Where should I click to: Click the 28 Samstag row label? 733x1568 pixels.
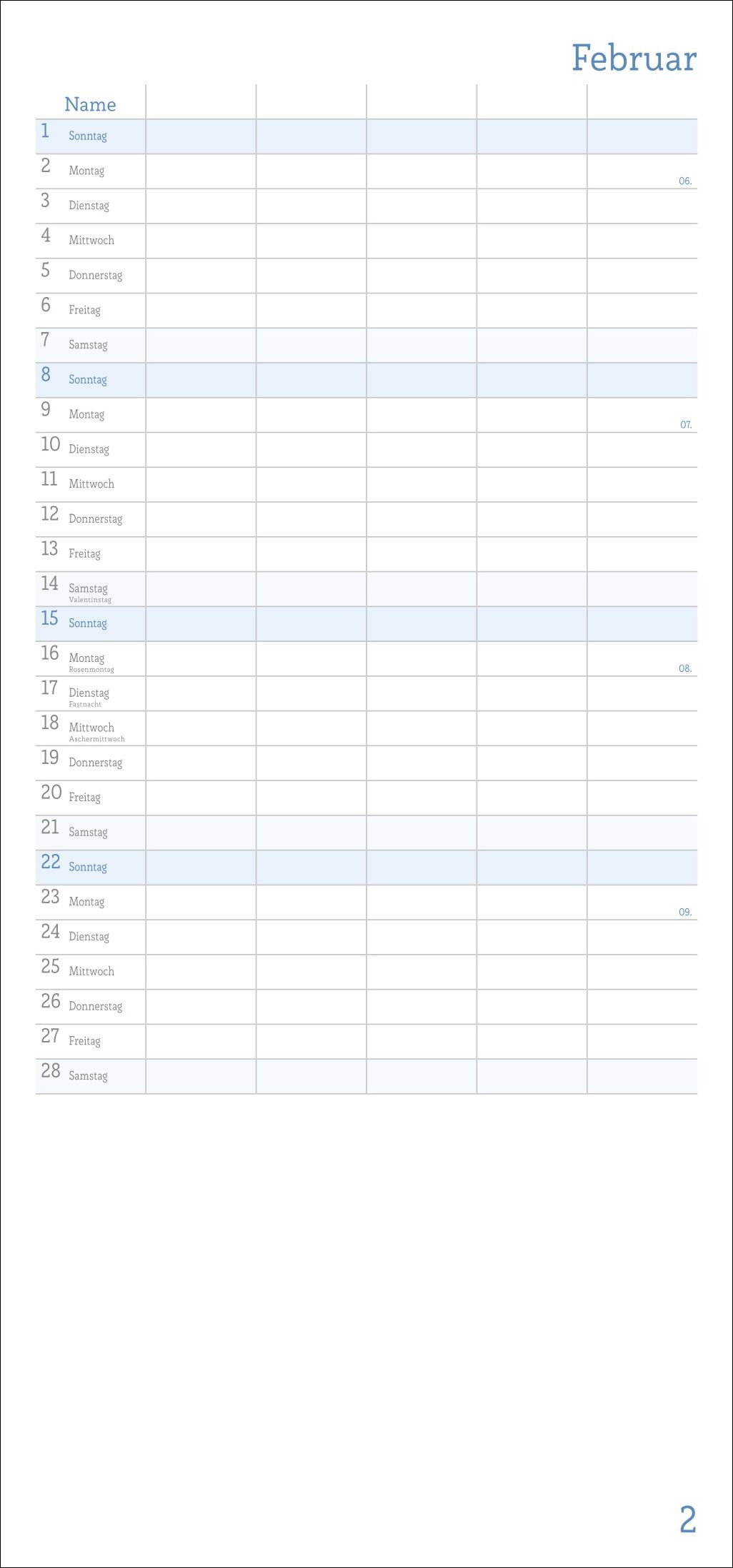click(x=87, y=1075)
